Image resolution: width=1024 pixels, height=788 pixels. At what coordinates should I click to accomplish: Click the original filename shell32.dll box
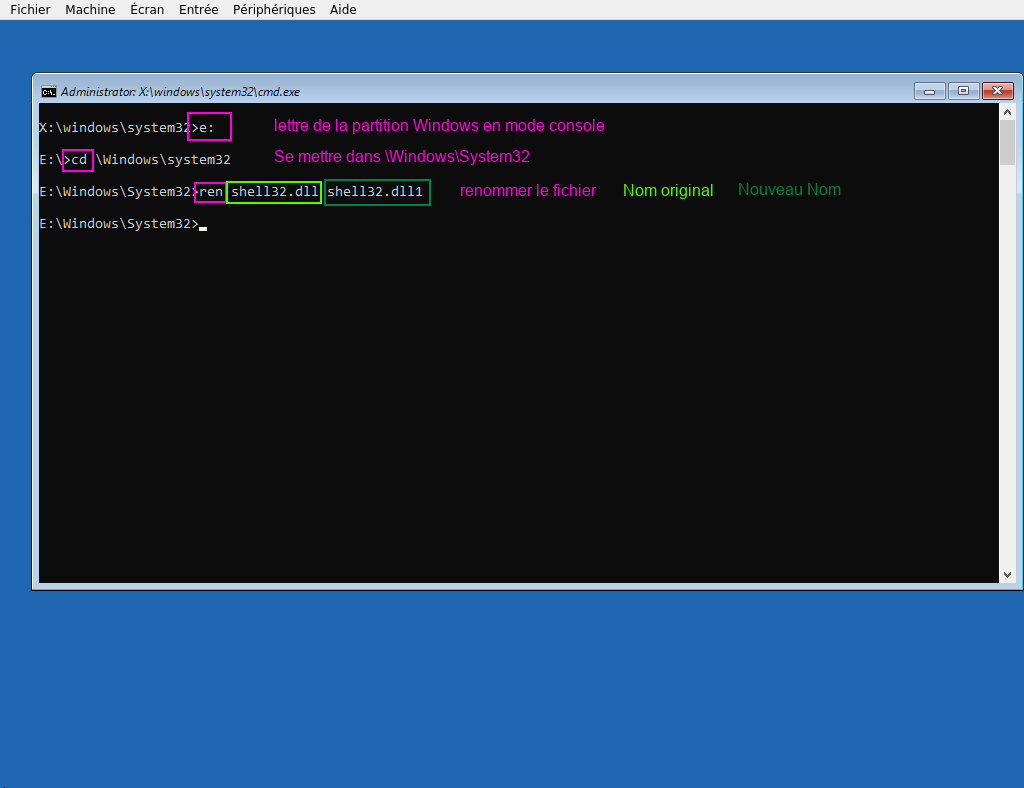tap(274, 191)
